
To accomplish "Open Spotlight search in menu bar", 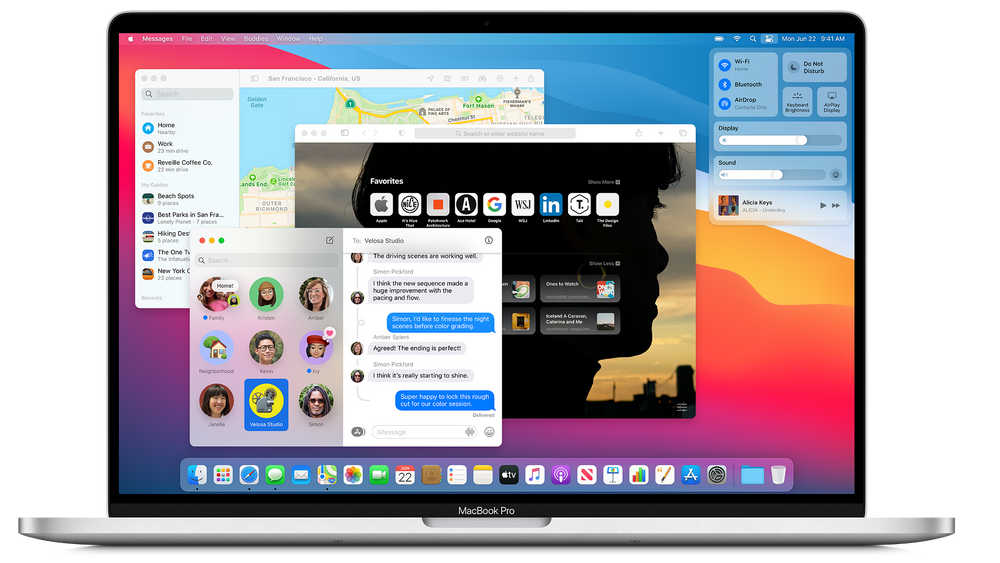I will [x=753, y=39].
